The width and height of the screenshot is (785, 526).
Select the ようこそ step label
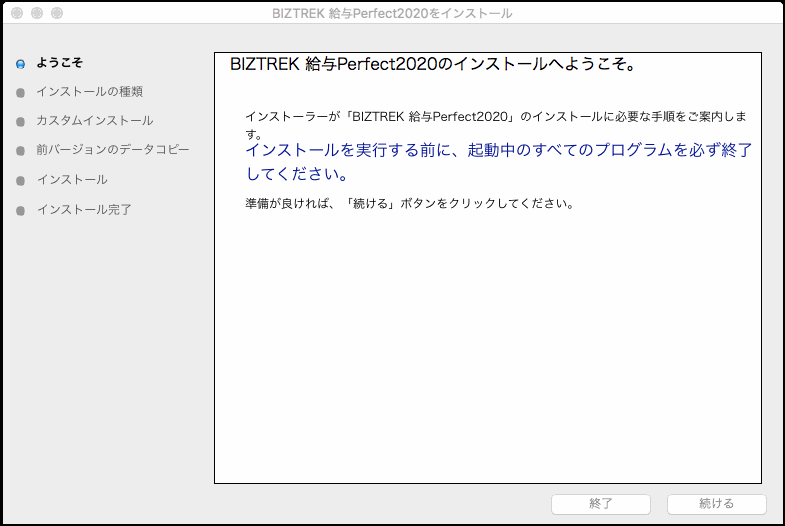[59, 63]
